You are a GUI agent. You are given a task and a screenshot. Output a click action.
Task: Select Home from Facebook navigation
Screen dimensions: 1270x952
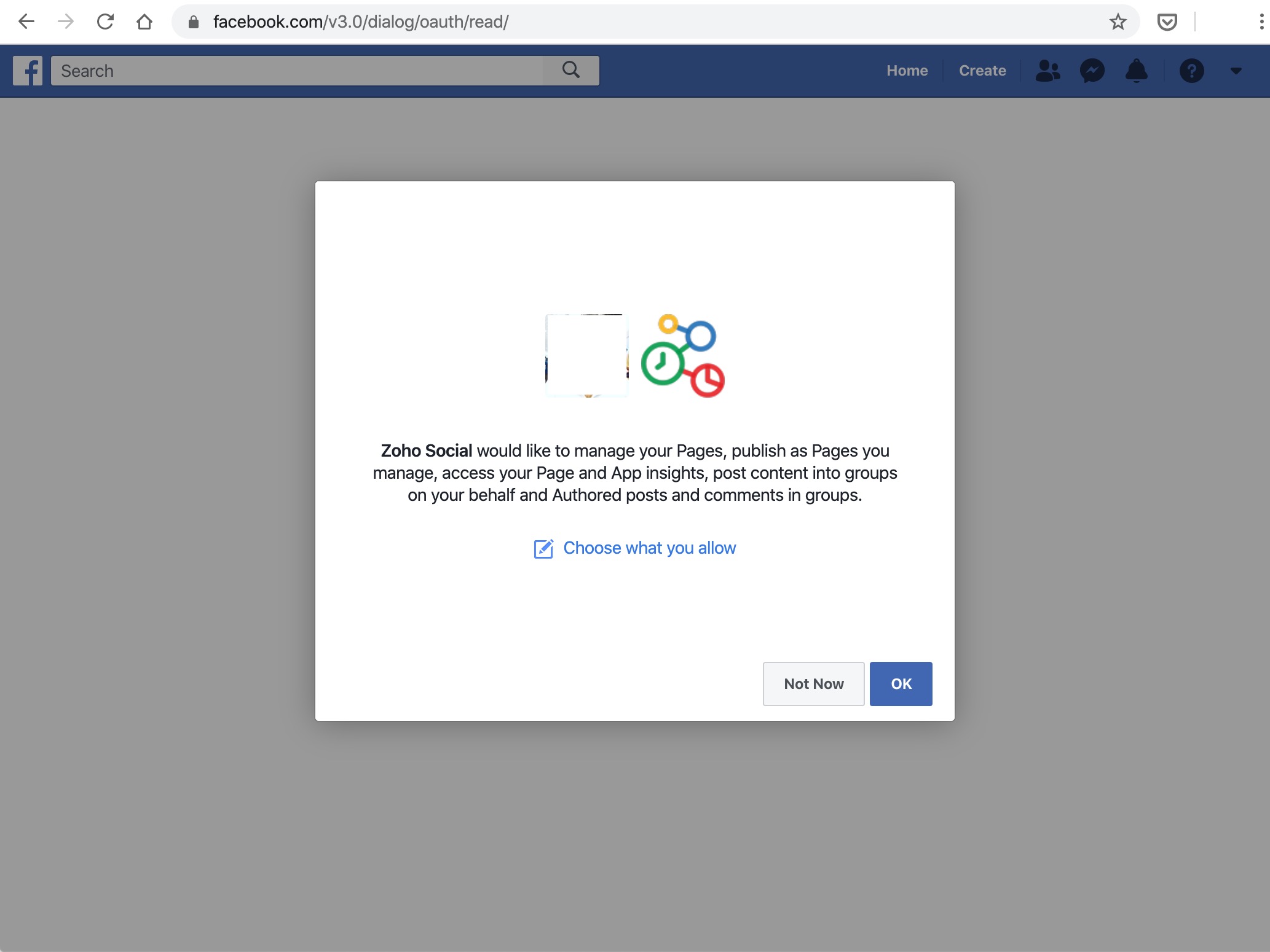coord(906,70)
